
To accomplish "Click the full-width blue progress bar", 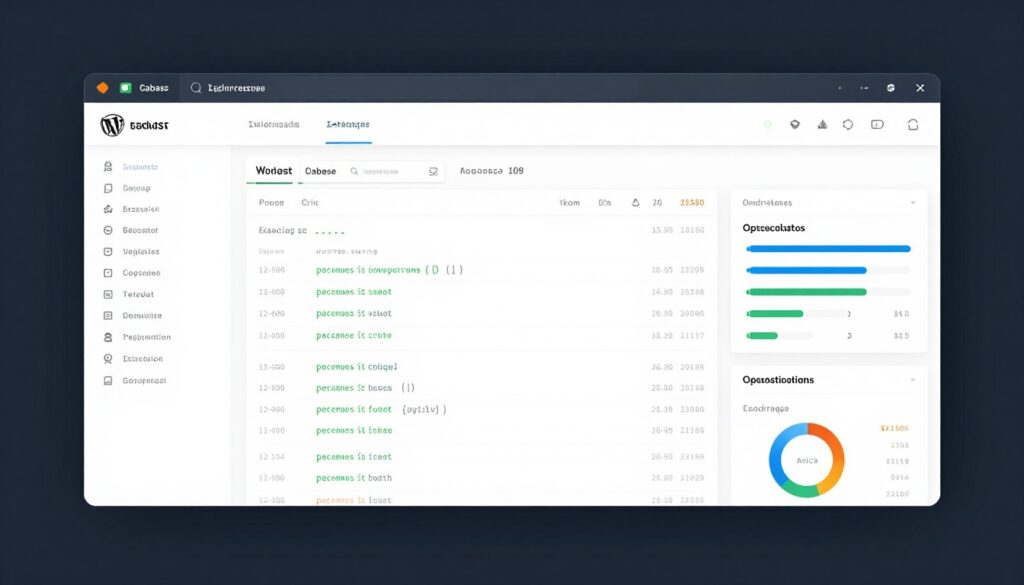I will click(x=828, y=249).
